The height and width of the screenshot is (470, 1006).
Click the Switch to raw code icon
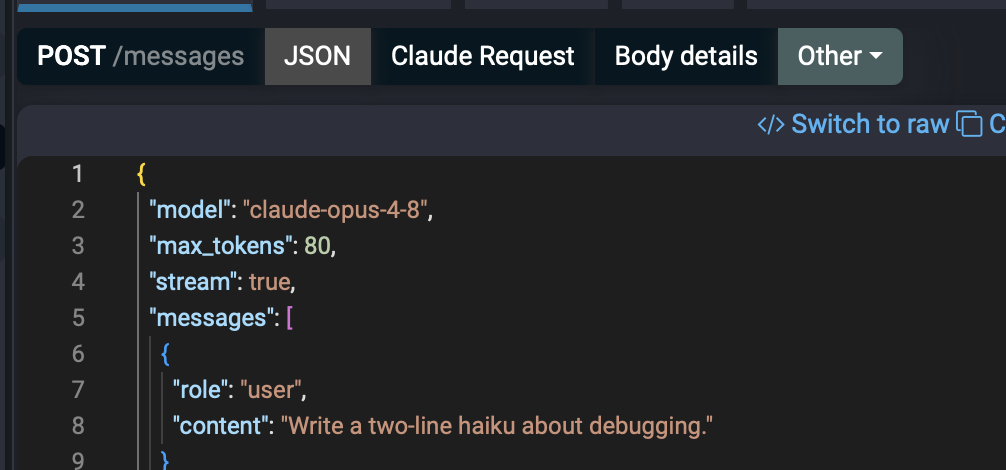771,124
